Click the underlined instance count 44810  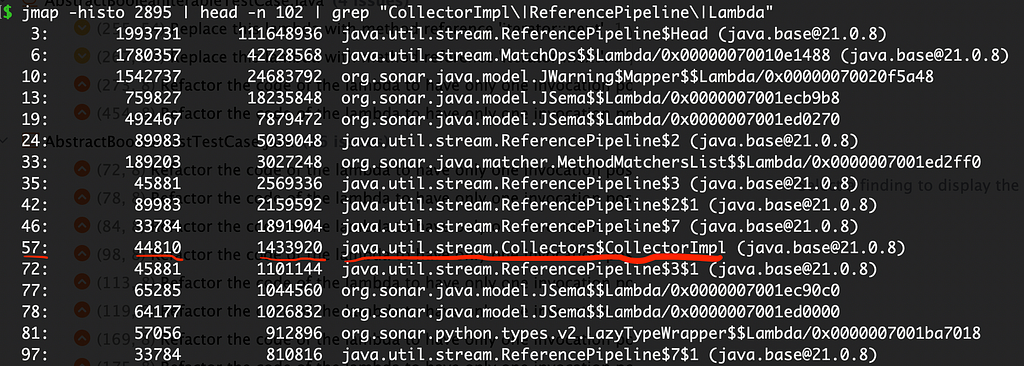157,248
